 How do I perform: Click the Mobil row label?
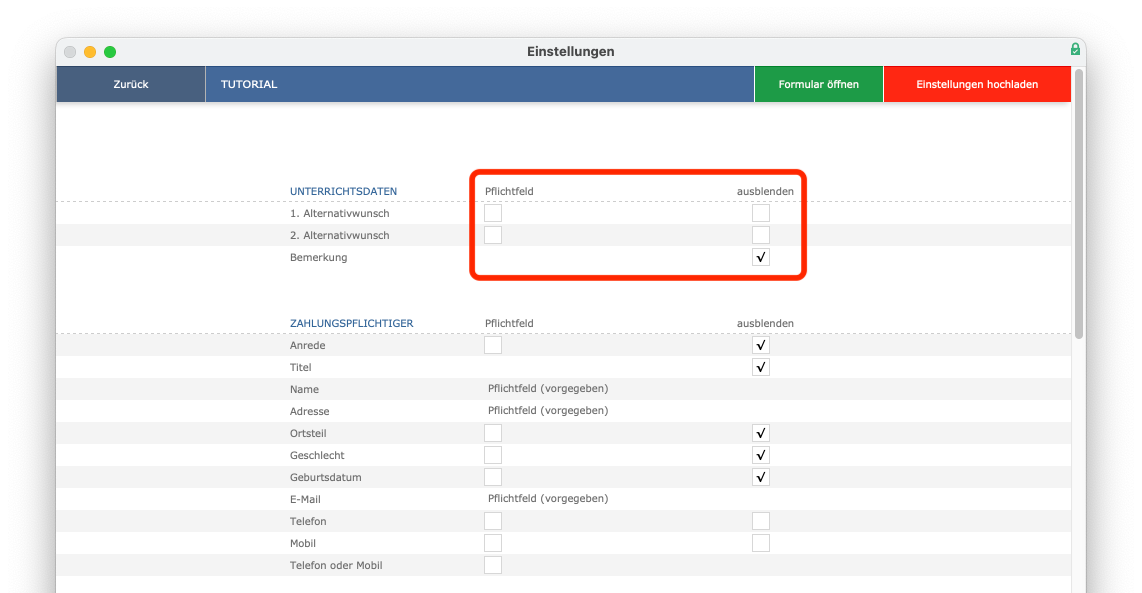tap(303, 543)
